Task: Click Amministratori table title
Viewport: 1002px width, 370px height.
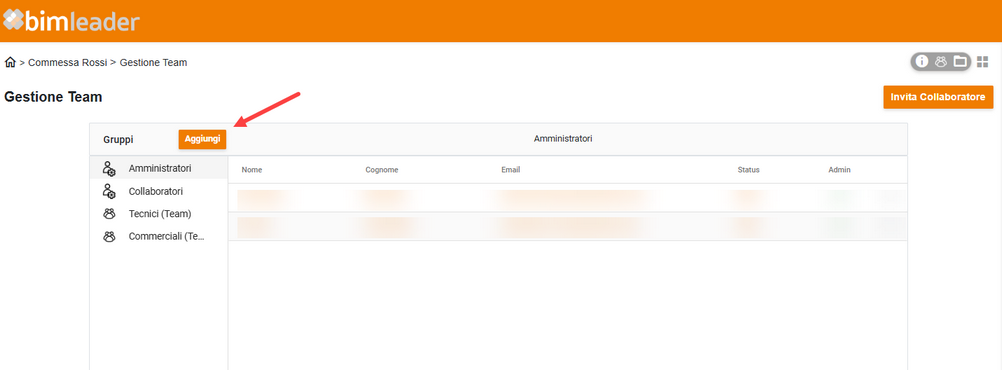Action: [563, 139]
